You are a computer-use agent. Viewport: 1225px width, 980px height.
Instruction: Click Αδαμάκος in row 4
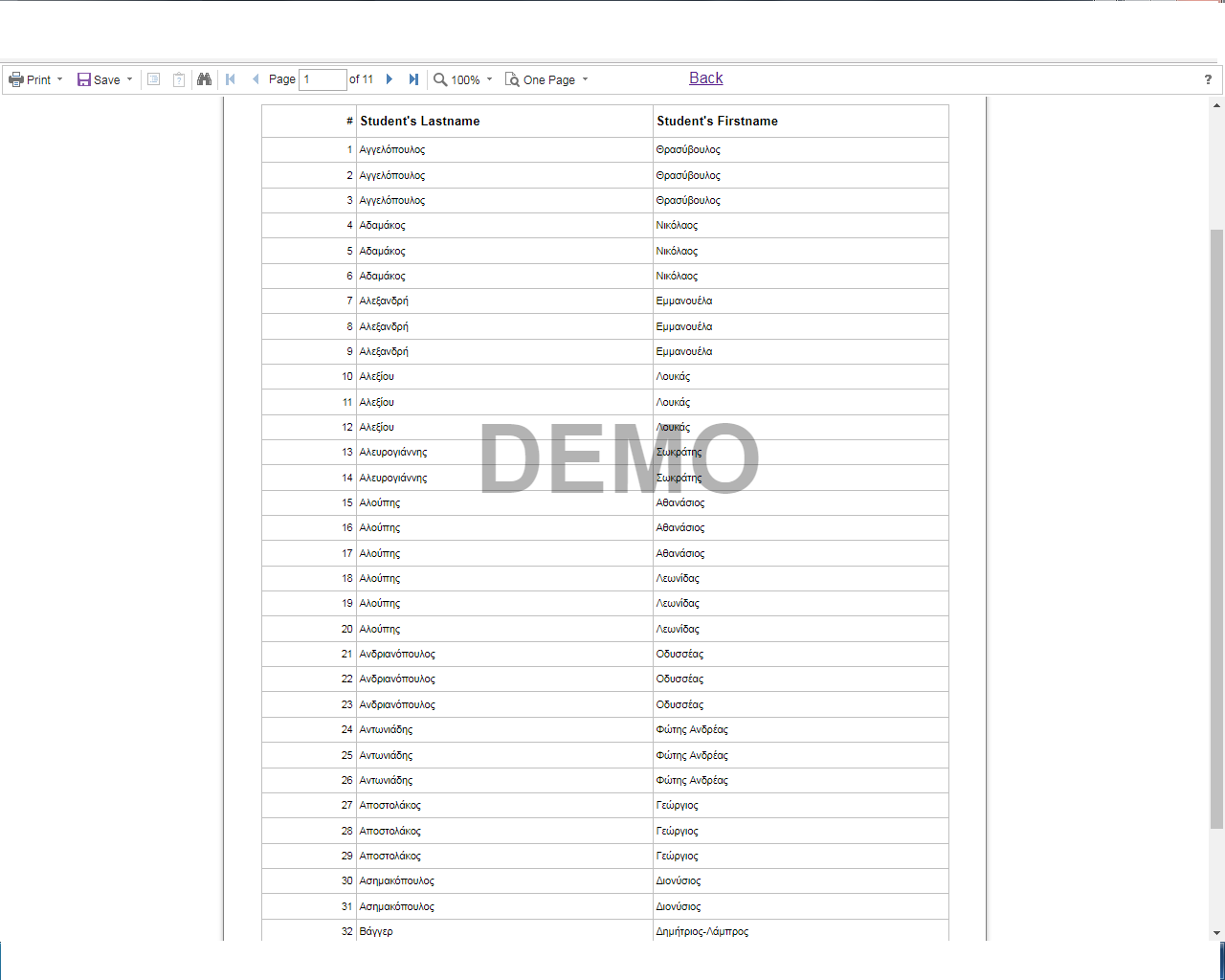coord(383,226)
